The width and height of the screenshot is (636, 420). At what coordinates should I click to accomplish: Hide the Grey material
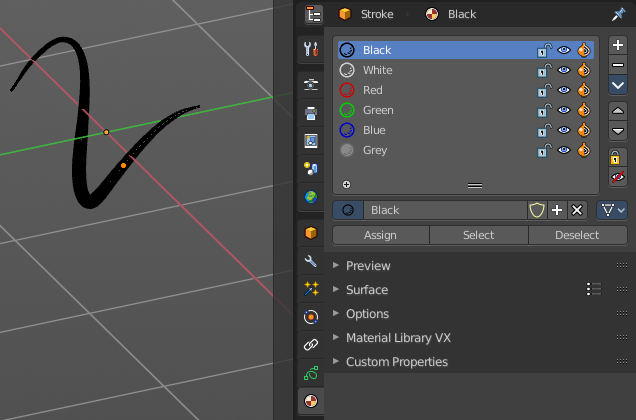[x=564, y=150]
